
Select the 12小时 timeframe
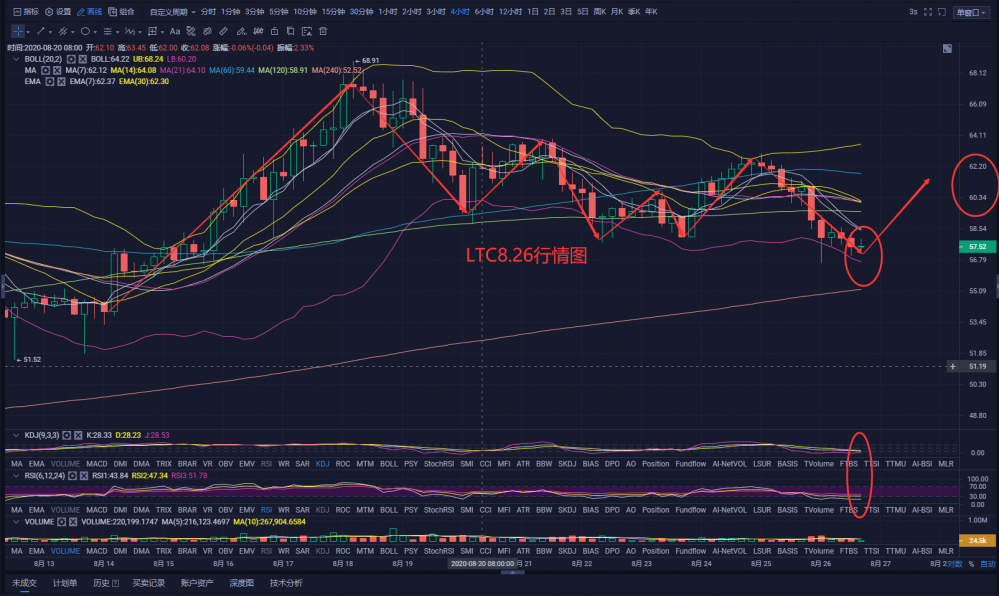[x=510, y=12]
